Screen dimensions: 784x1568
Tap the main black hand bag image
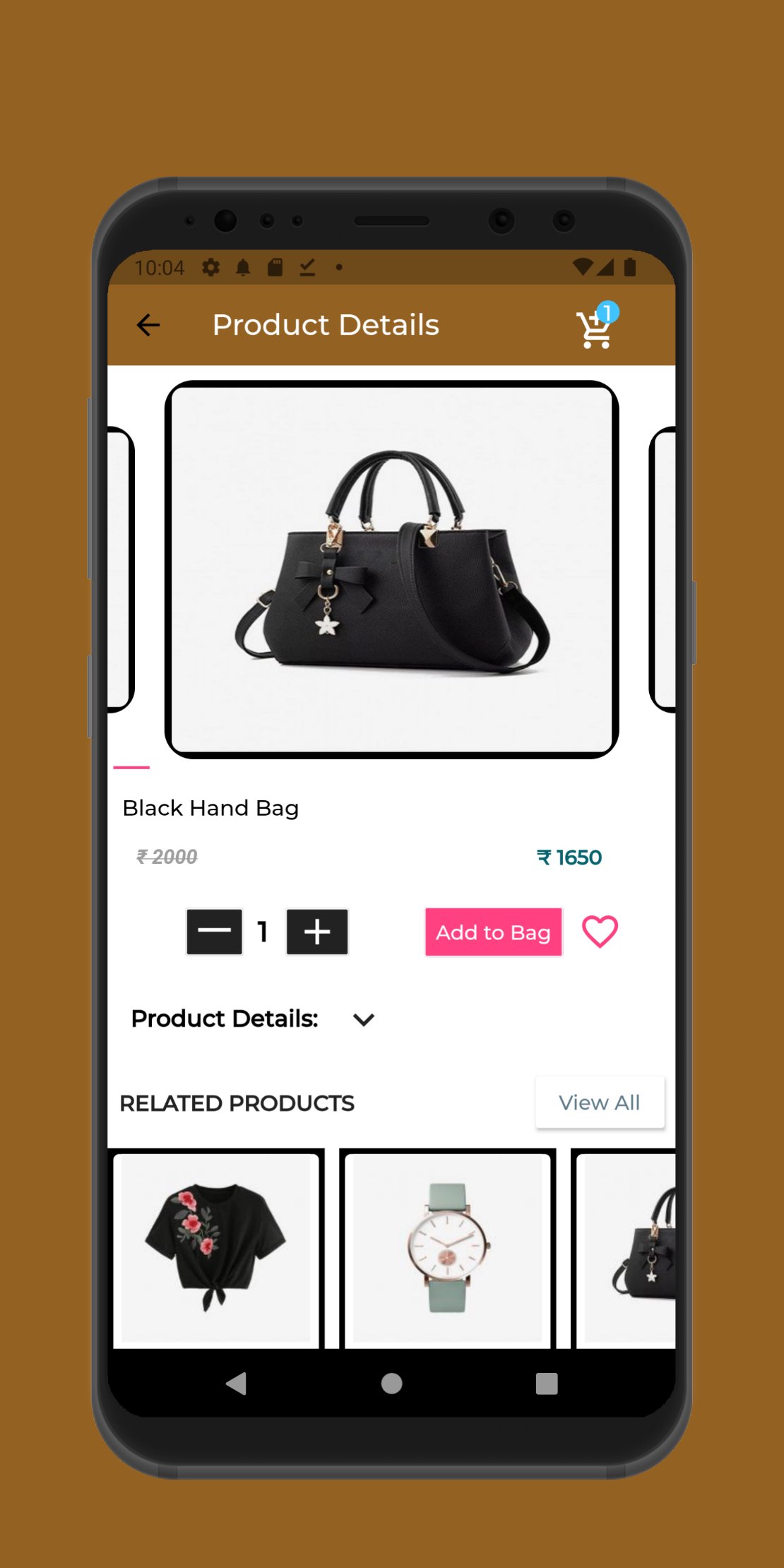(x=392, y=569)
